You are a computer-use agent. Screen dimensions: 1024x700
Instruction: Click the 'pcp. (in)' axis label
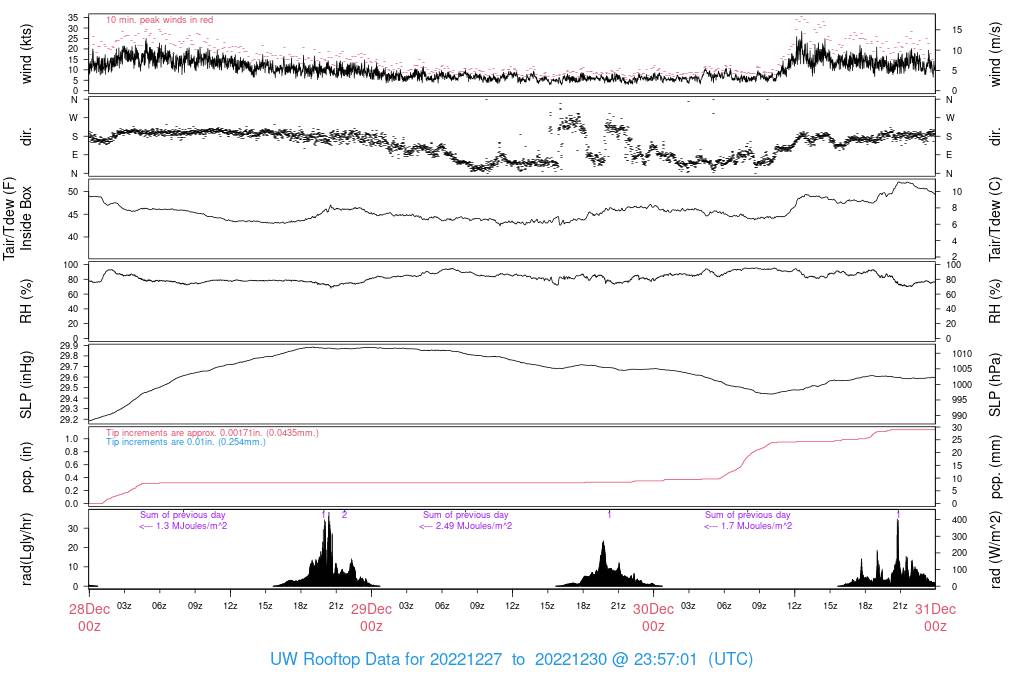tap(26, 468)
